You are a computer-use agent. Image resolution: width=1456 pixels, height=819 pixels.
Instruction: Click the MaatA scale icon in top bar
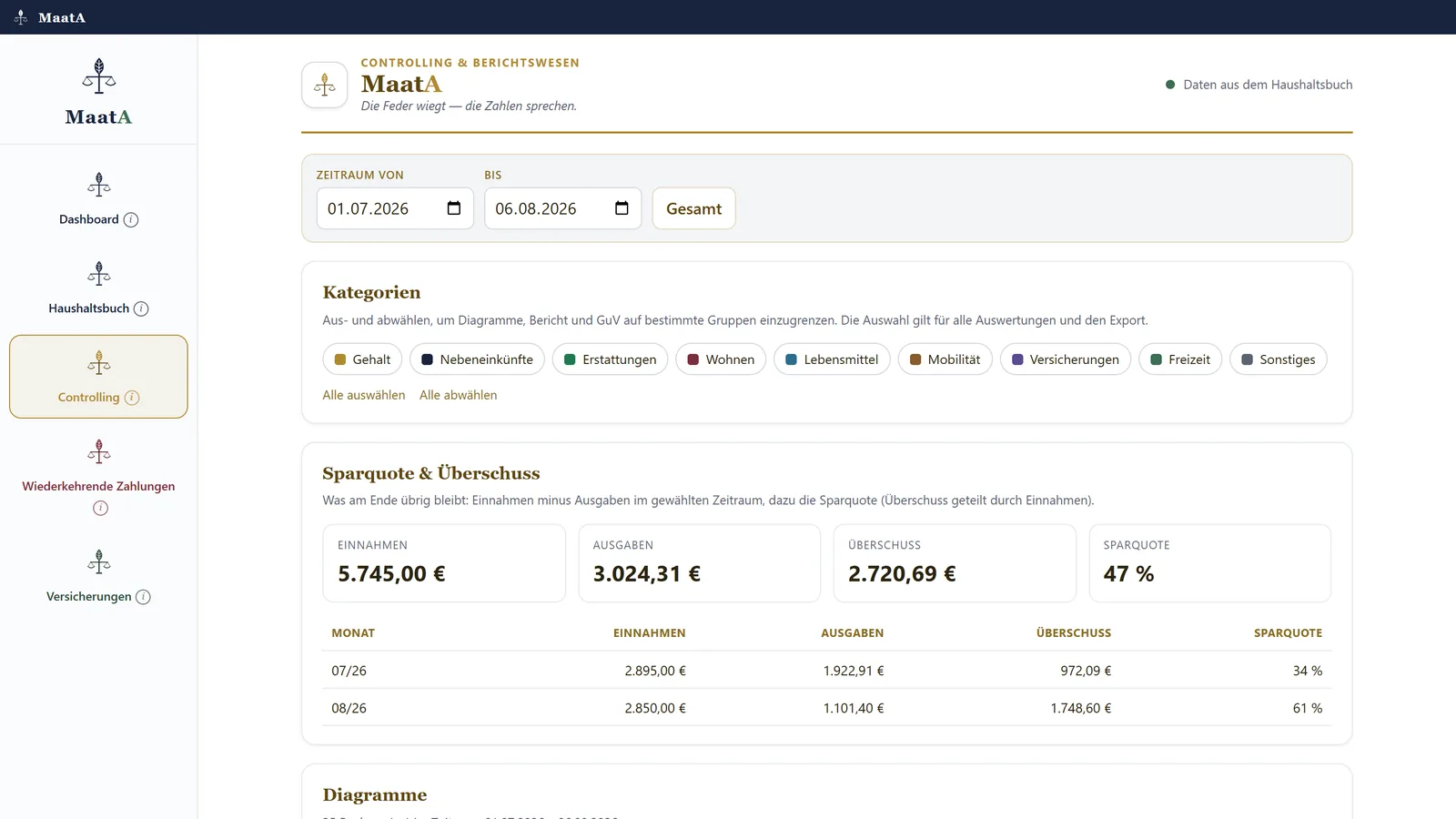(x=21, y=17)
